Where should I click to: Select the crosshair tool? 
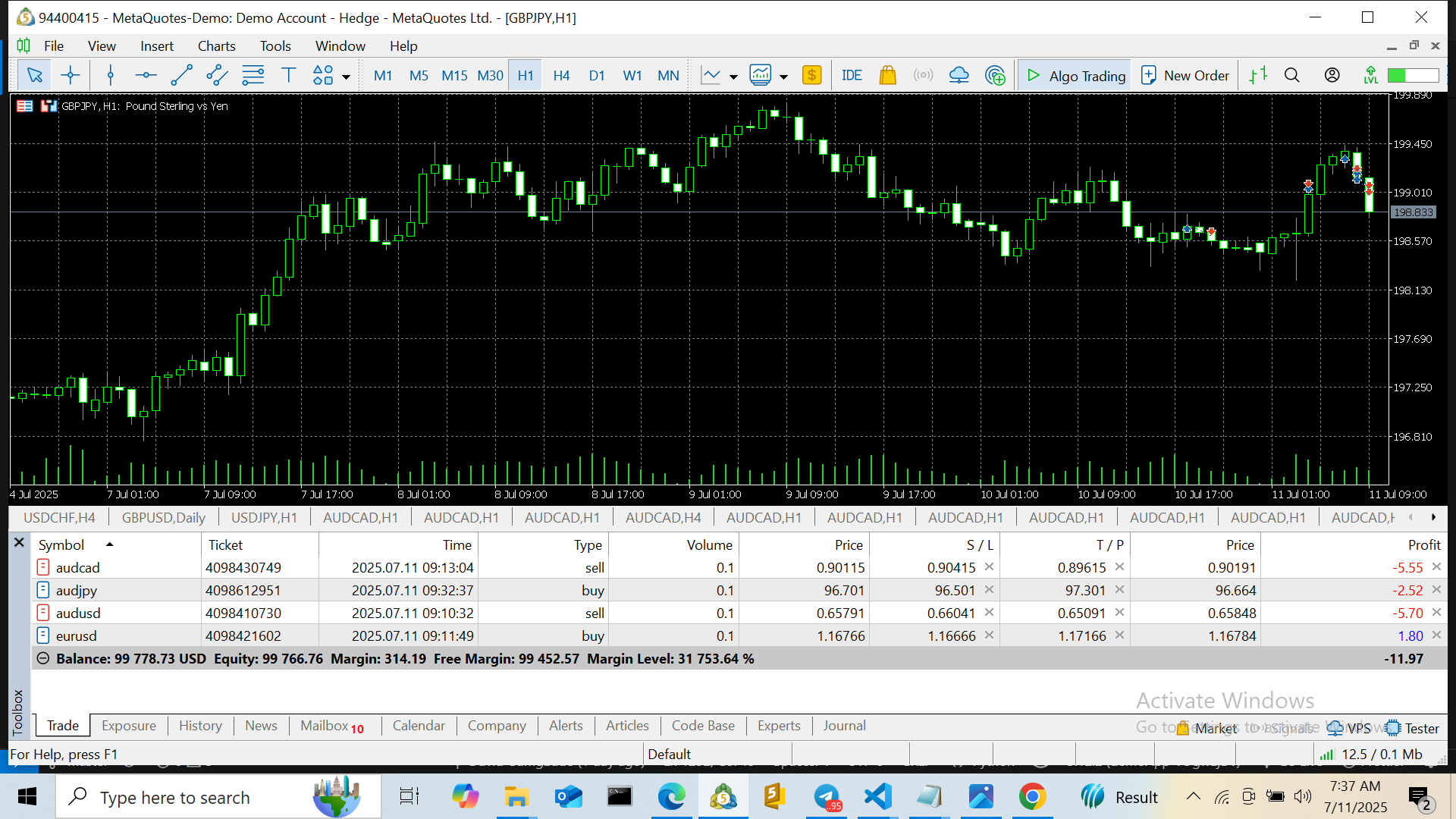coord(71,75)
